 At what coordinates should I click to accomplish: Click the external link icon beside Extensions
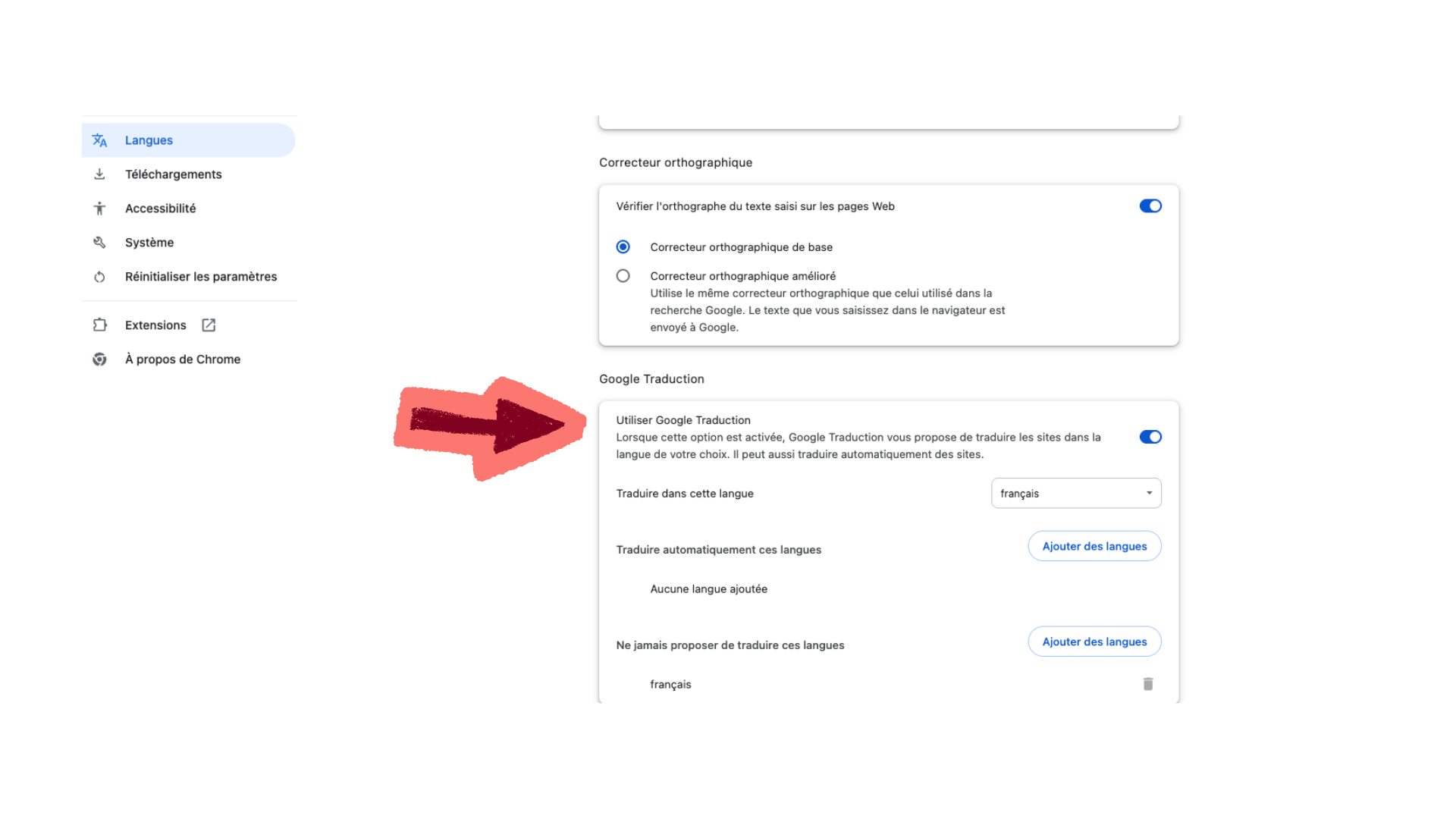tap(209, 325)
